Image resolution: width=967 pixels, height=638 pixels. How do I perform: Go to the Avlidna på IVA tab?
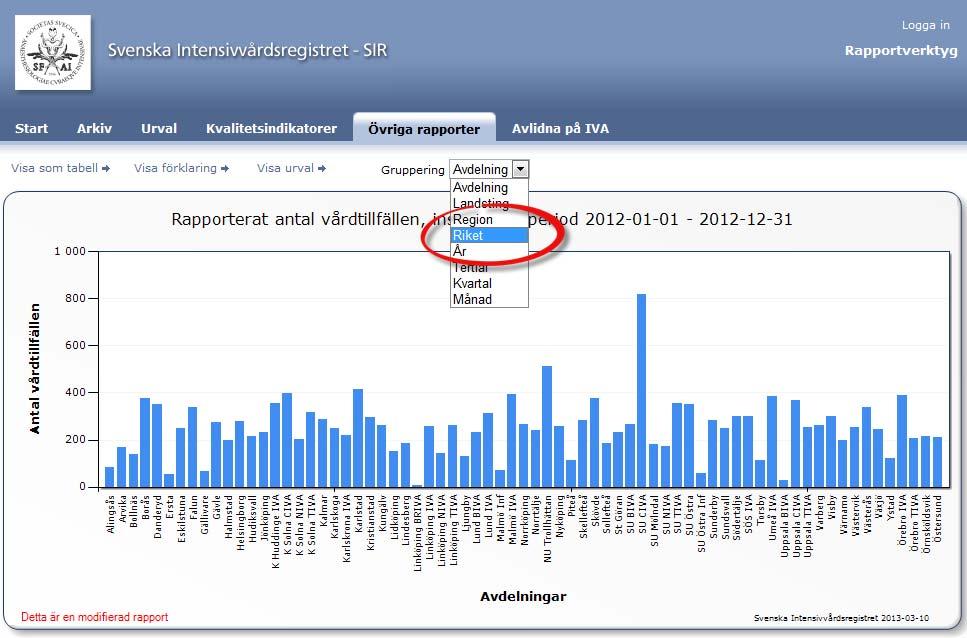(560, 128)
